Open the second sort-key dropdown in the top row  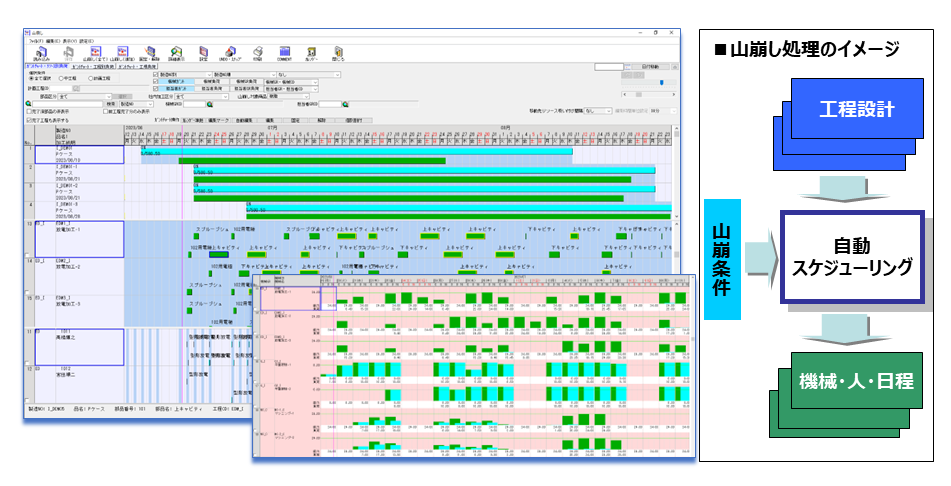coord(244,75)
